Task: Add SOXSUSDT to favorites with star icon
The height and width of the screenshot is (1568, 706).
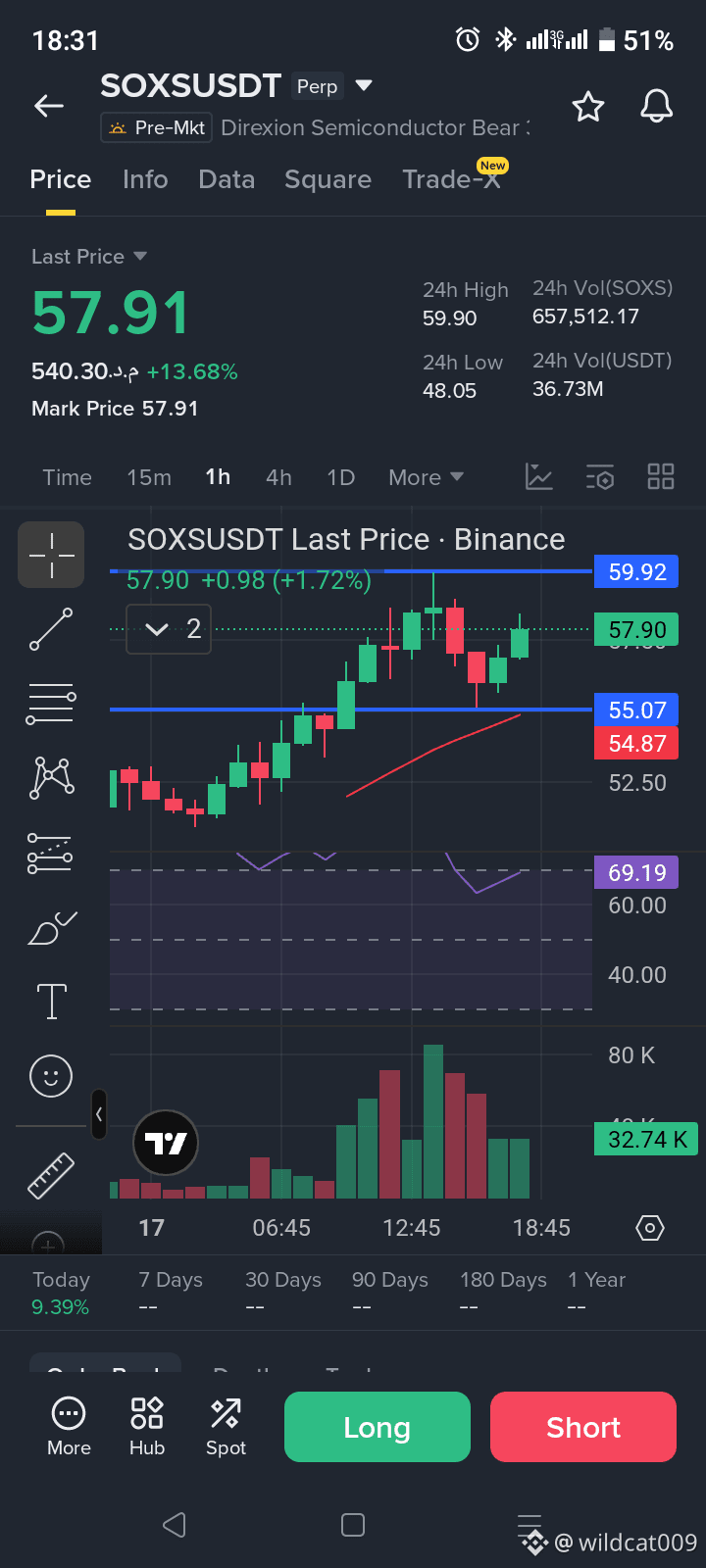Action: point(588,106)
